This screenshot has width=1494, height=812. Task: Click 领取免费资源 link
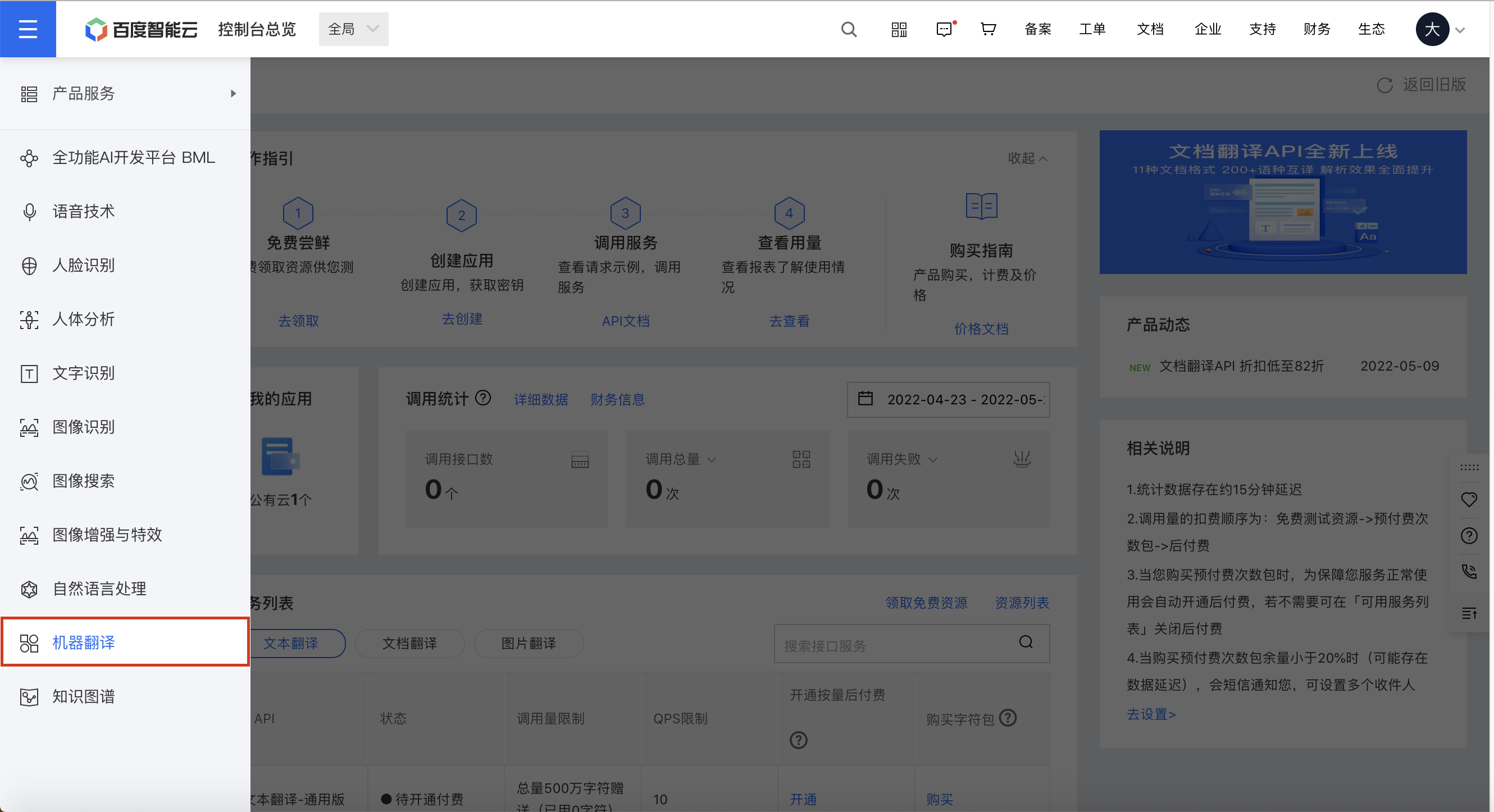926,603
